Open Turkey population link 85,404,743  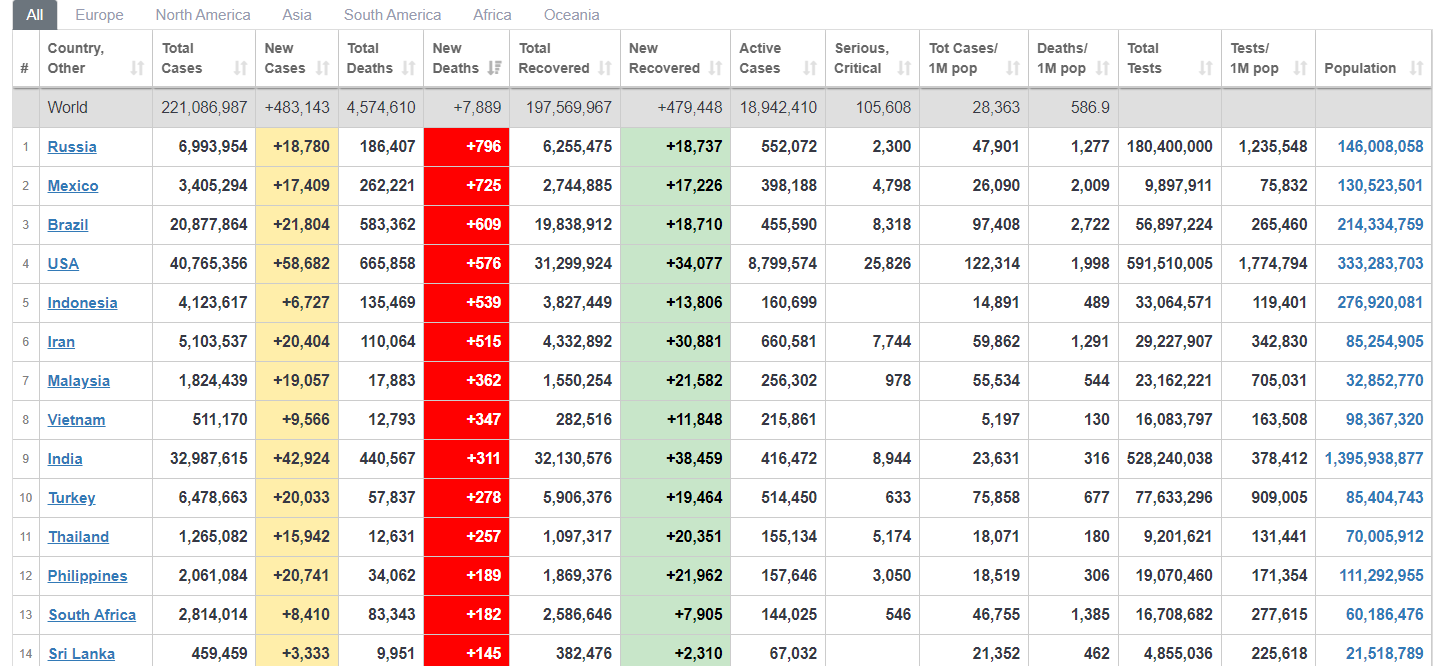(x=1385, y=498)
